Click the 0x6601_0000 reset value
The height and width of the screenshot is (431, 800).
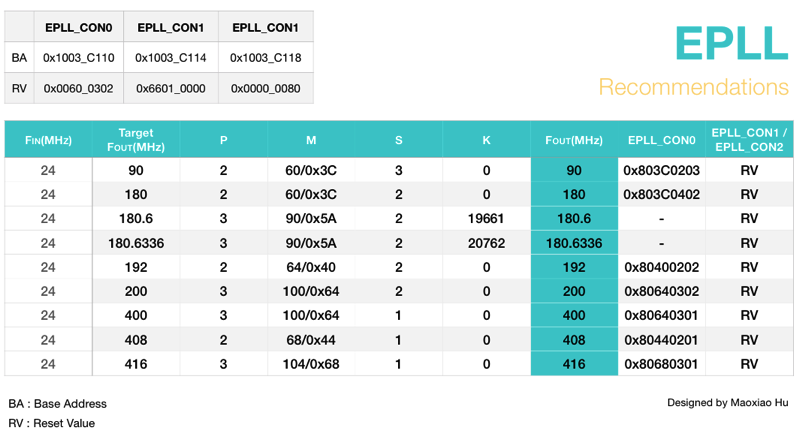click(x=171, y=88)
